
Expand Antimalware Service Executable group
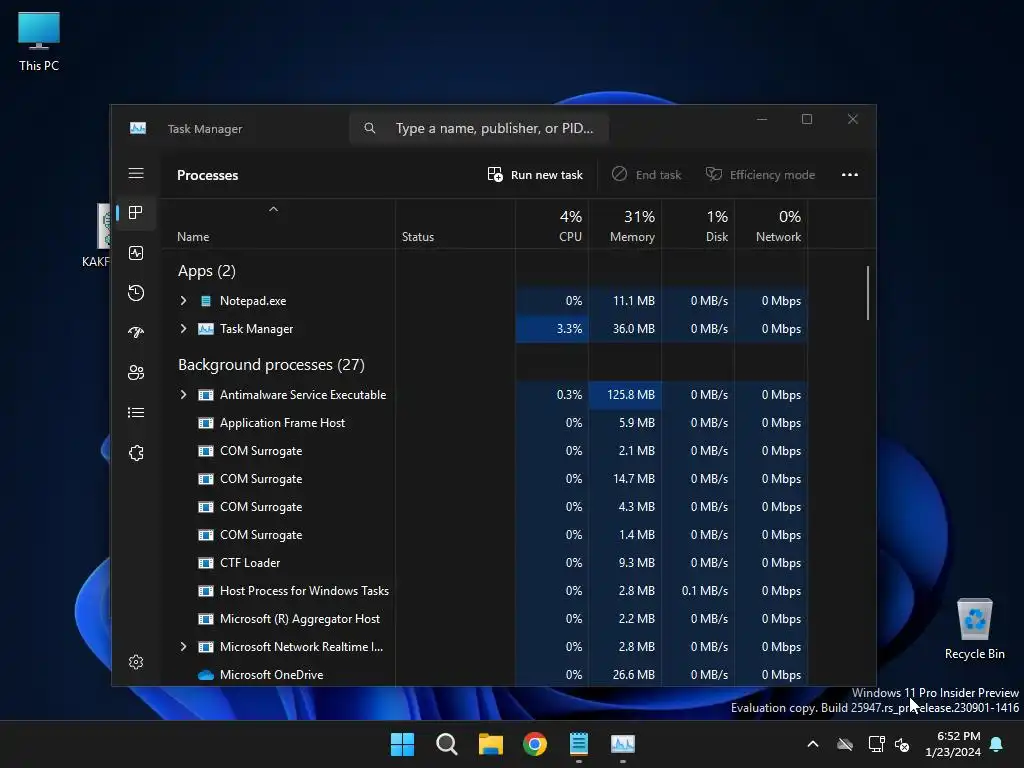[184, 395]
